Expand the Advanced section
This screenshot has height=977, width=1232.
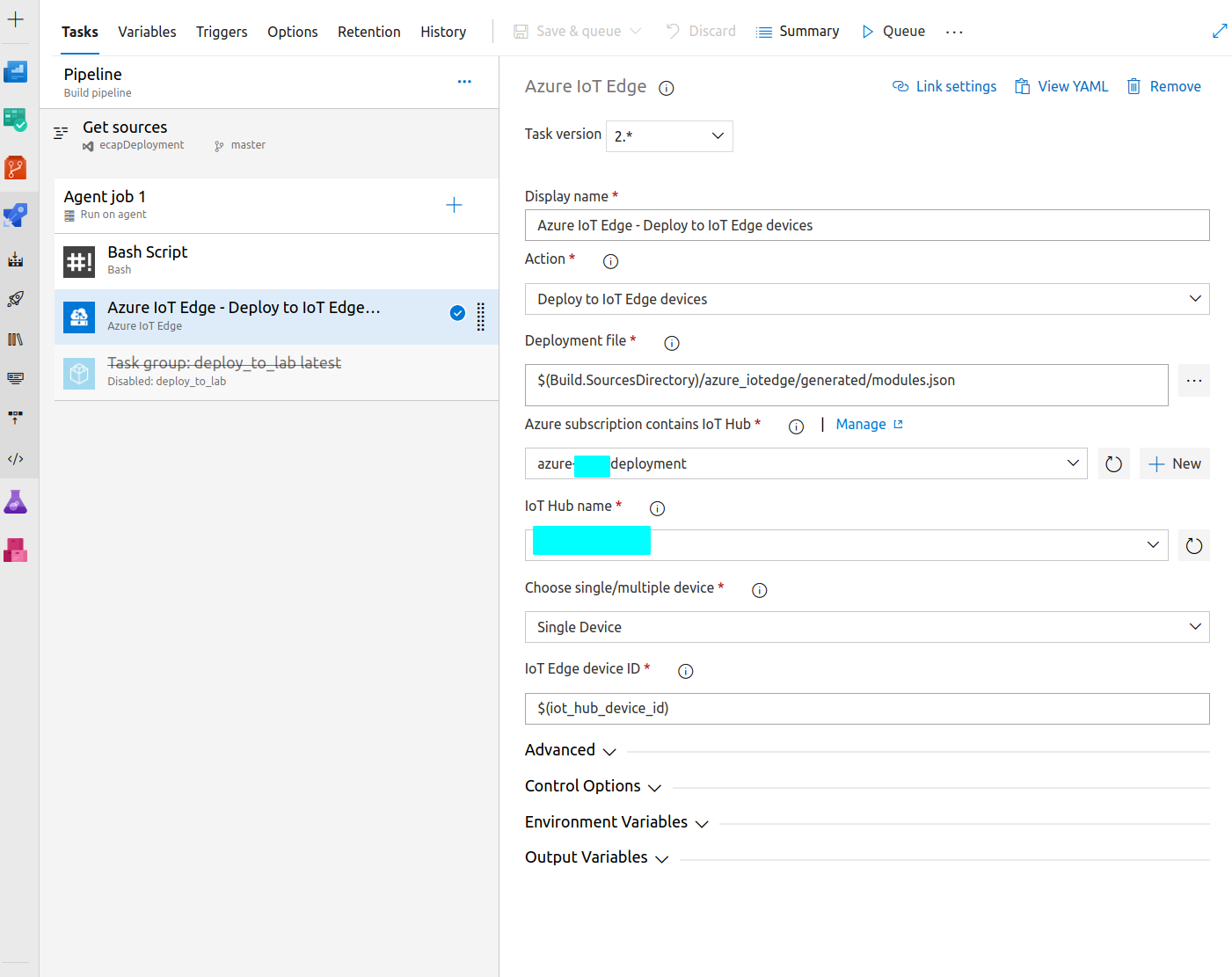[x=571, y=750]
